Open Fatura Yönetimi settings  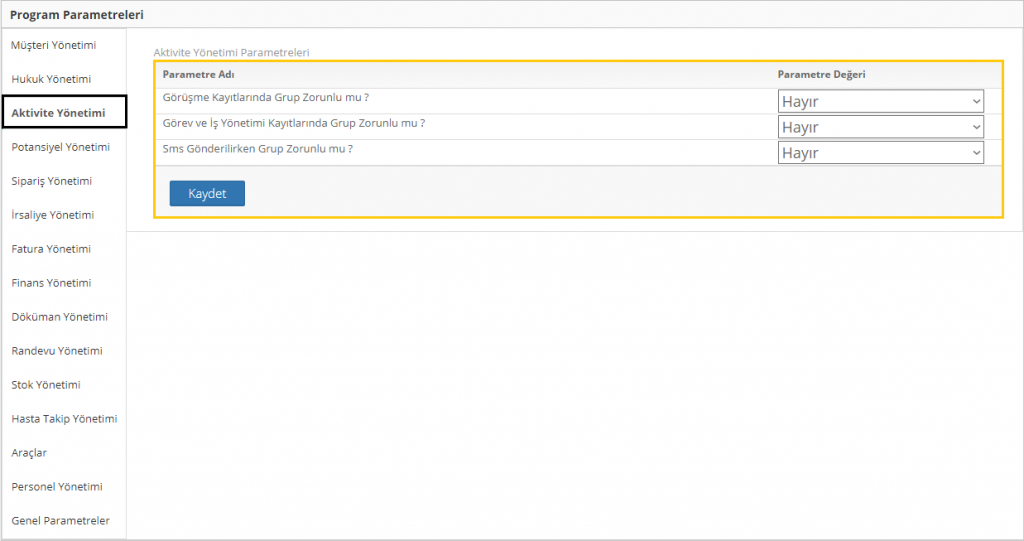(x=50, y=249)
